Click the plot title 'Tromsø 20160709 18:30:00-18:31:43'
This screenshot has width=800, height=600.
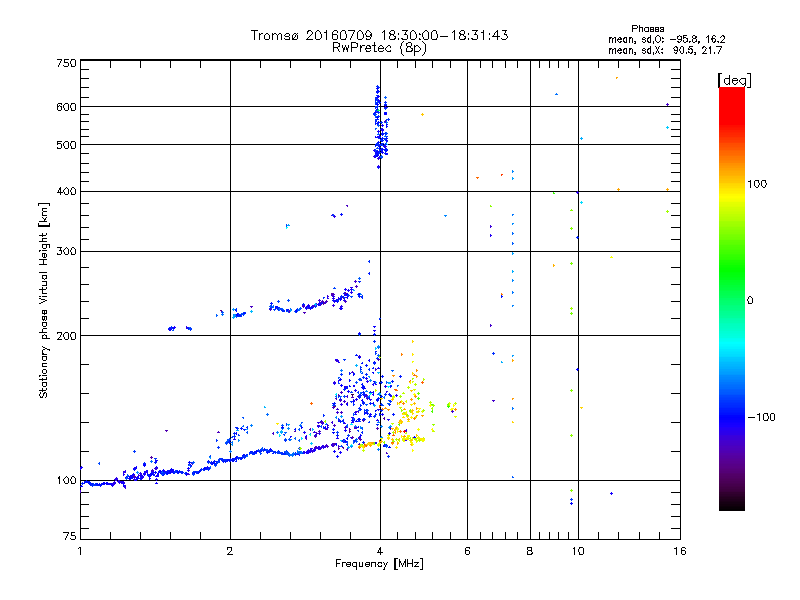[x=379, y=35]
